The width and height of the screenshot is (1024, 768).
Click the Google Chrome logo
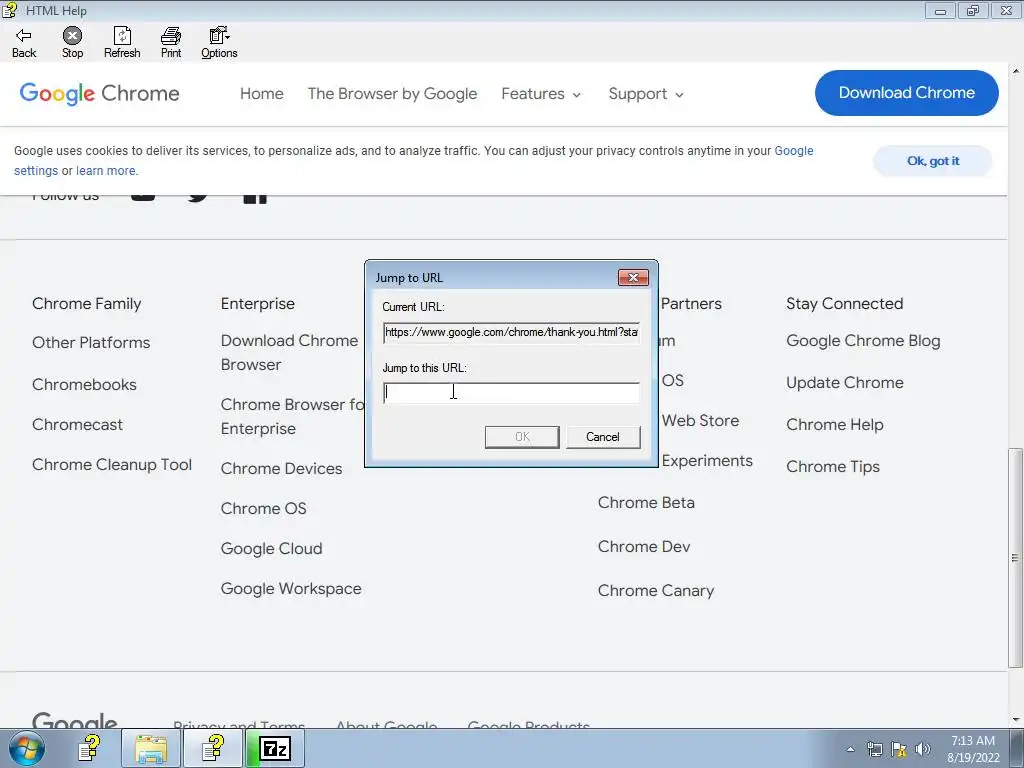pos(99,93)
